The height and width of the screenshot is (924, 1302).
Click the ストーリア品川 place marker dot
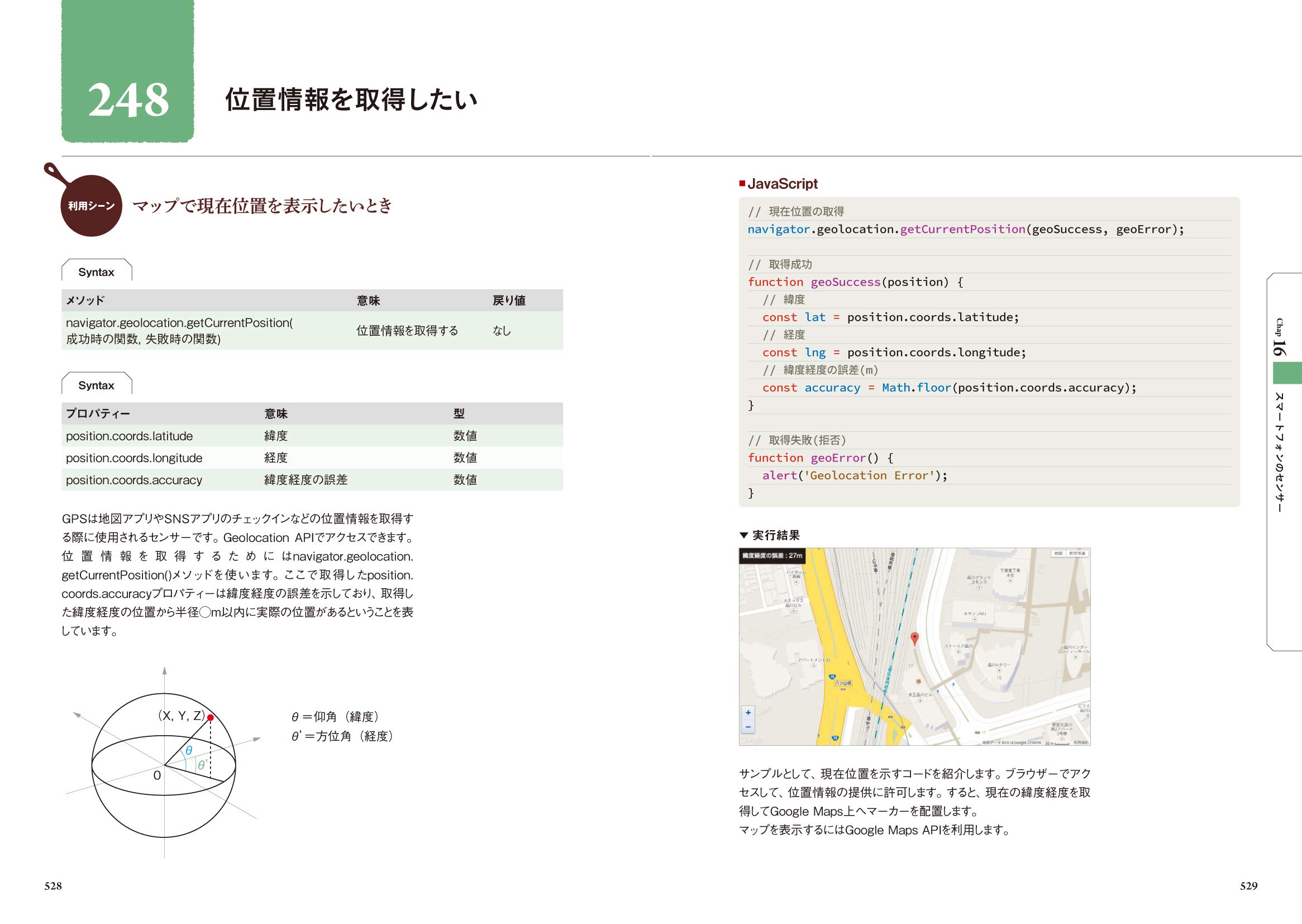(x=958, y=651)
